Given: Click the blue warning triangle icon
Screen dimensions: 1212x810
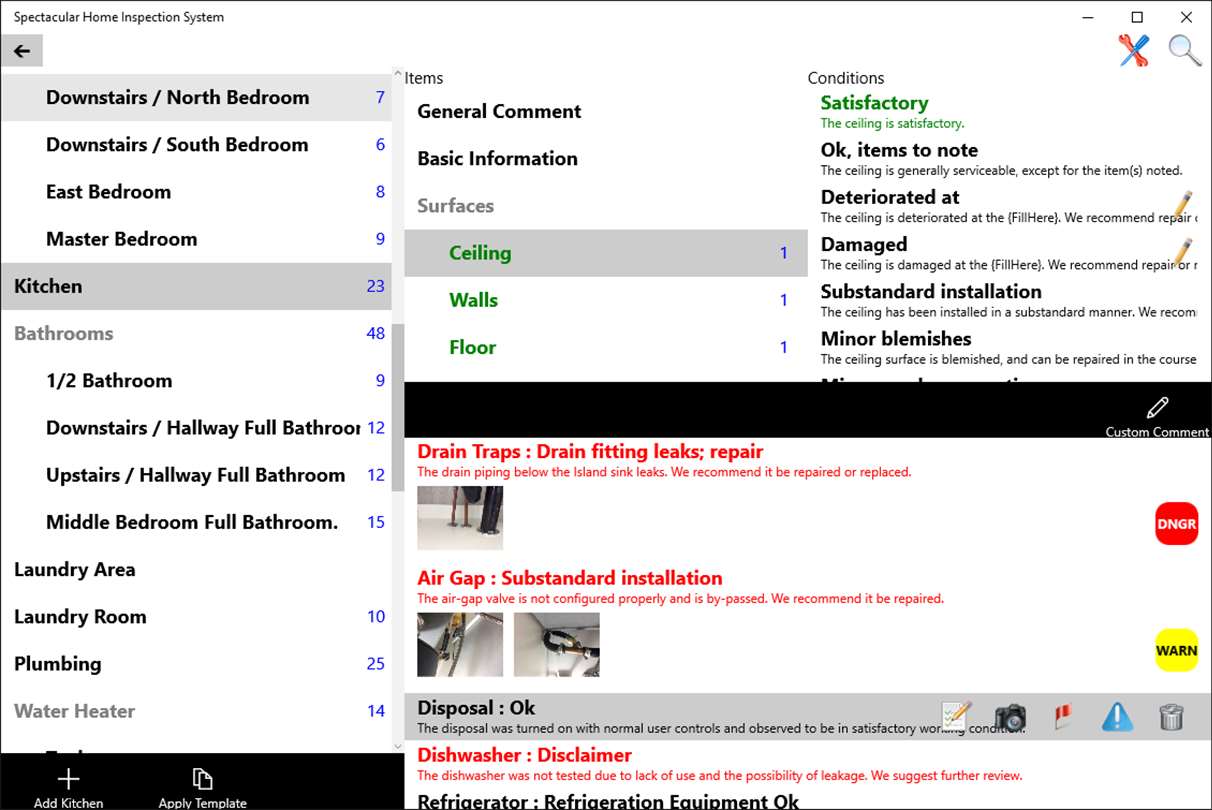Looking at the screenshot, I should coord(1117,716).
